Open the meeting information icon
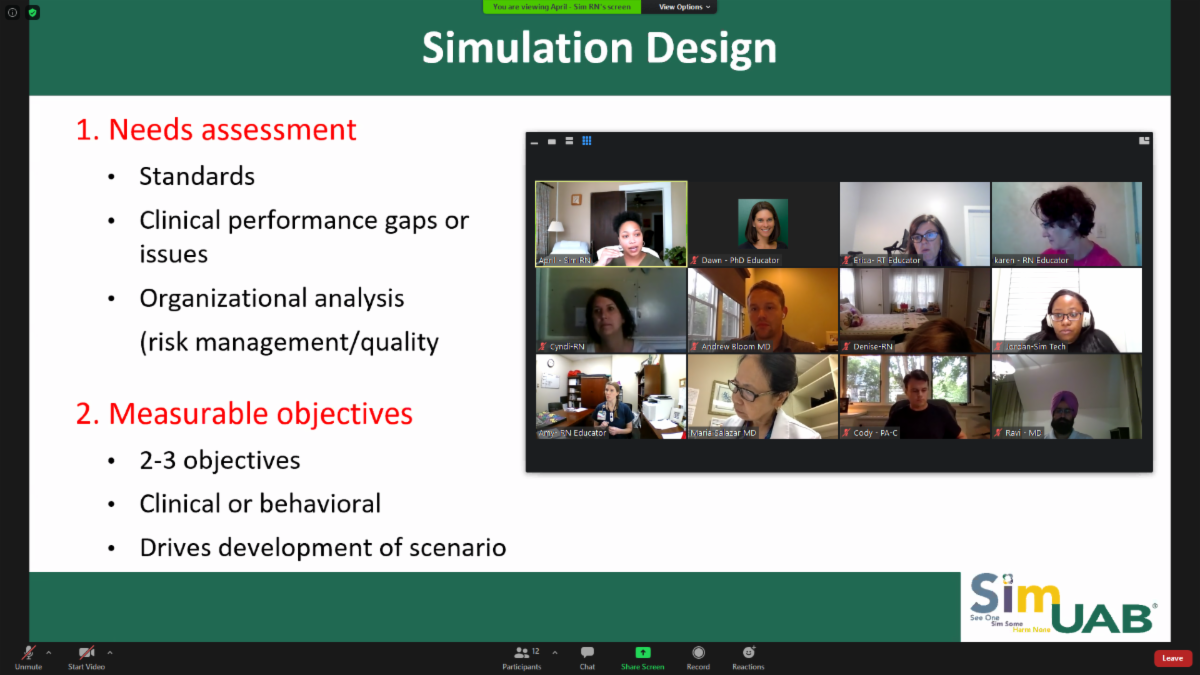Viewport: 1200px width, 675px height. click(12, 12)
